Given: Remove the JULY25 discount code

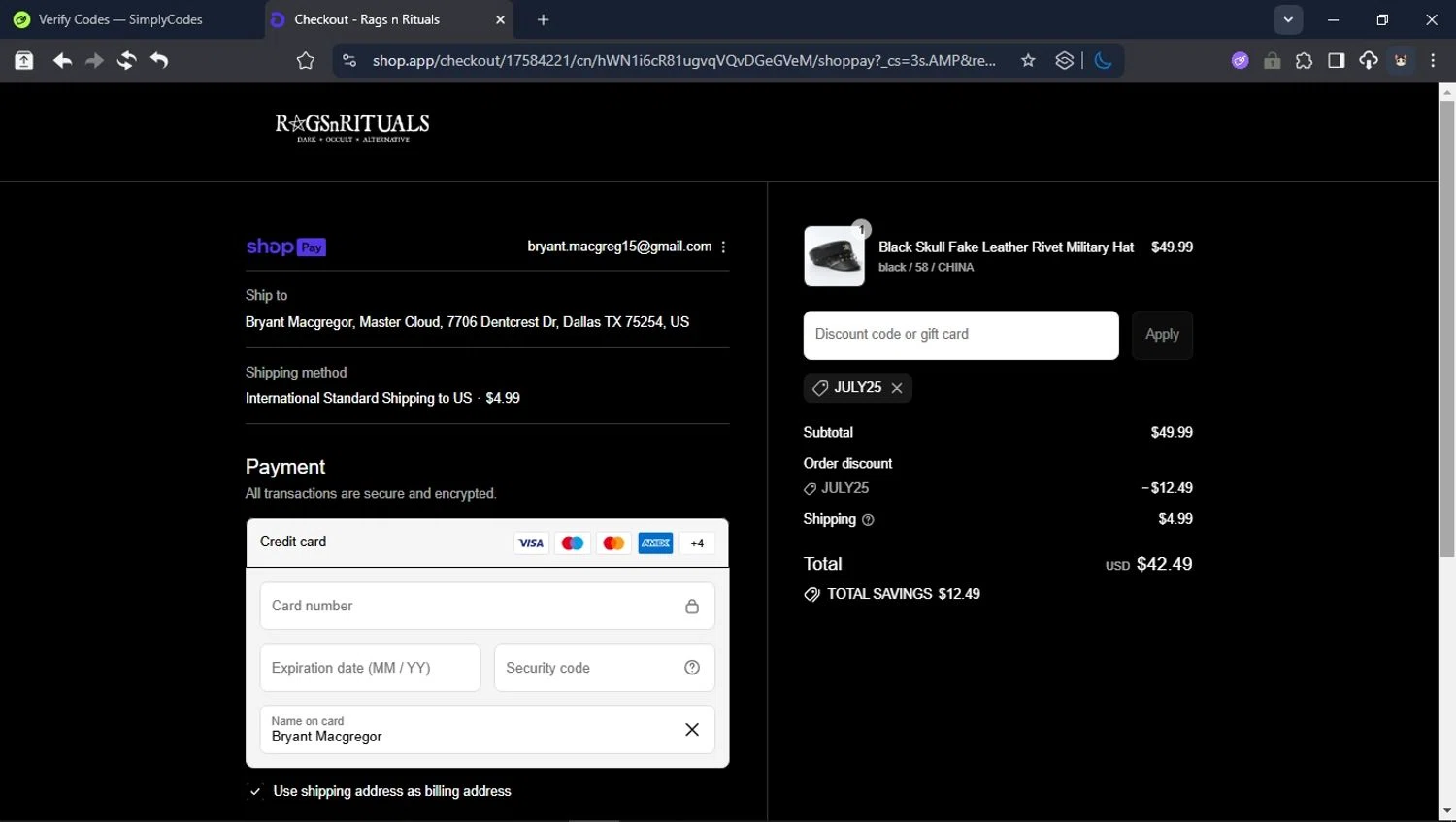Looking at the screenshot, I should 897,388.
